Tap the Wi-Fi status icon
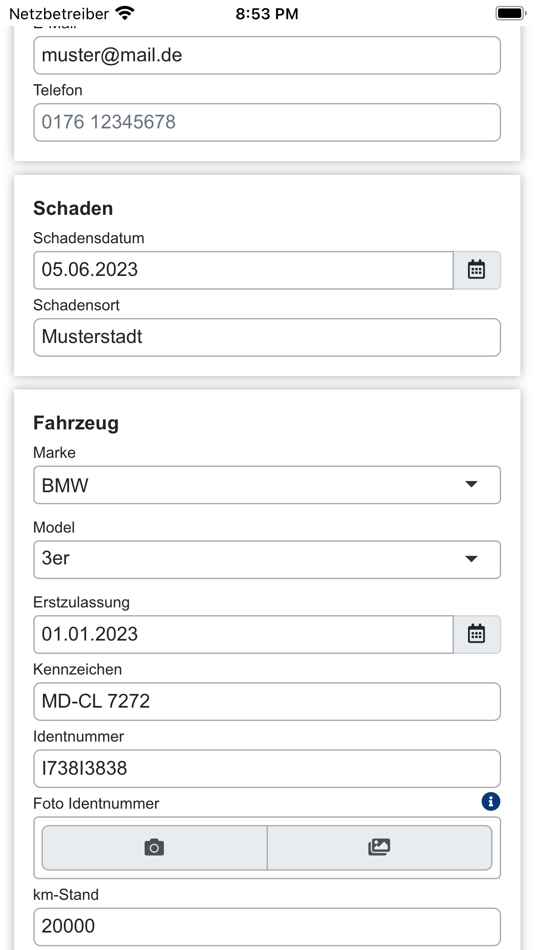The image size is (534, 950). [x=125, y=13]
